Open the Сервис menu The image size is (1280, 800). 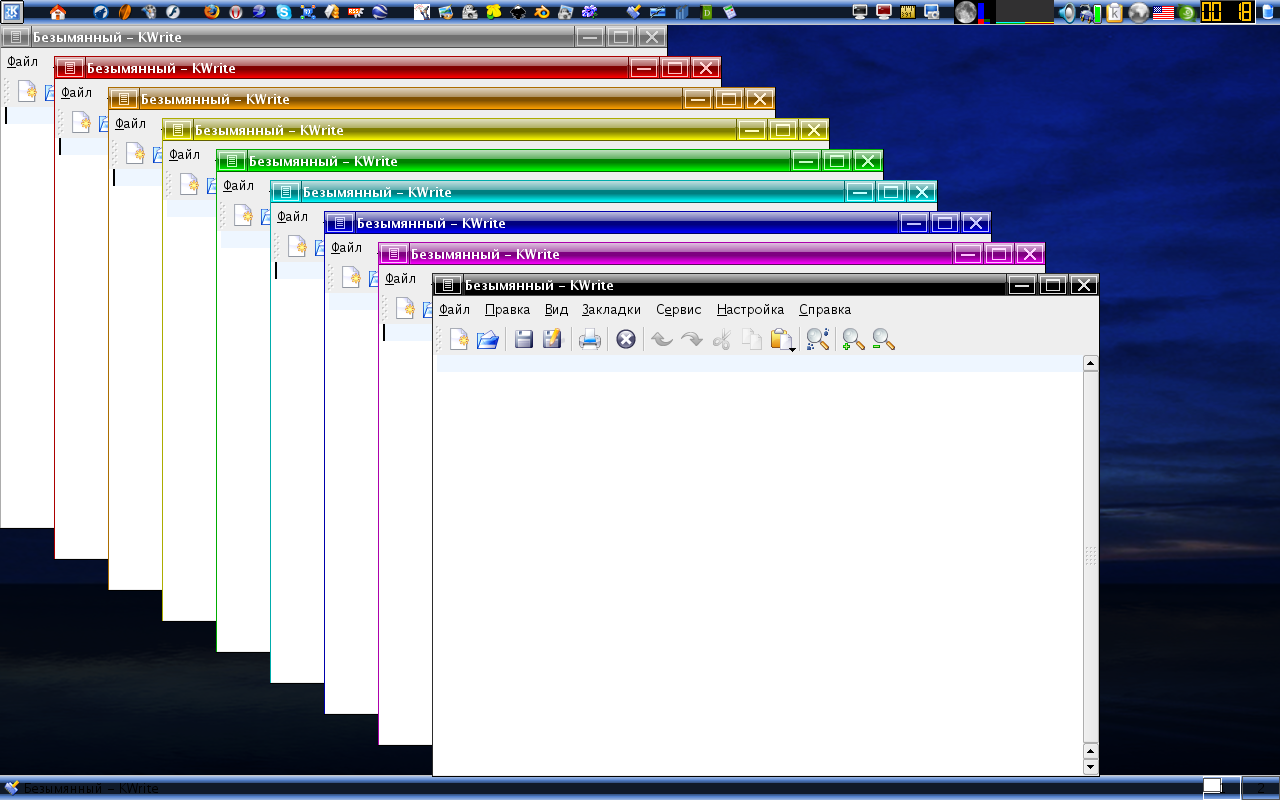tap(679, 310)
